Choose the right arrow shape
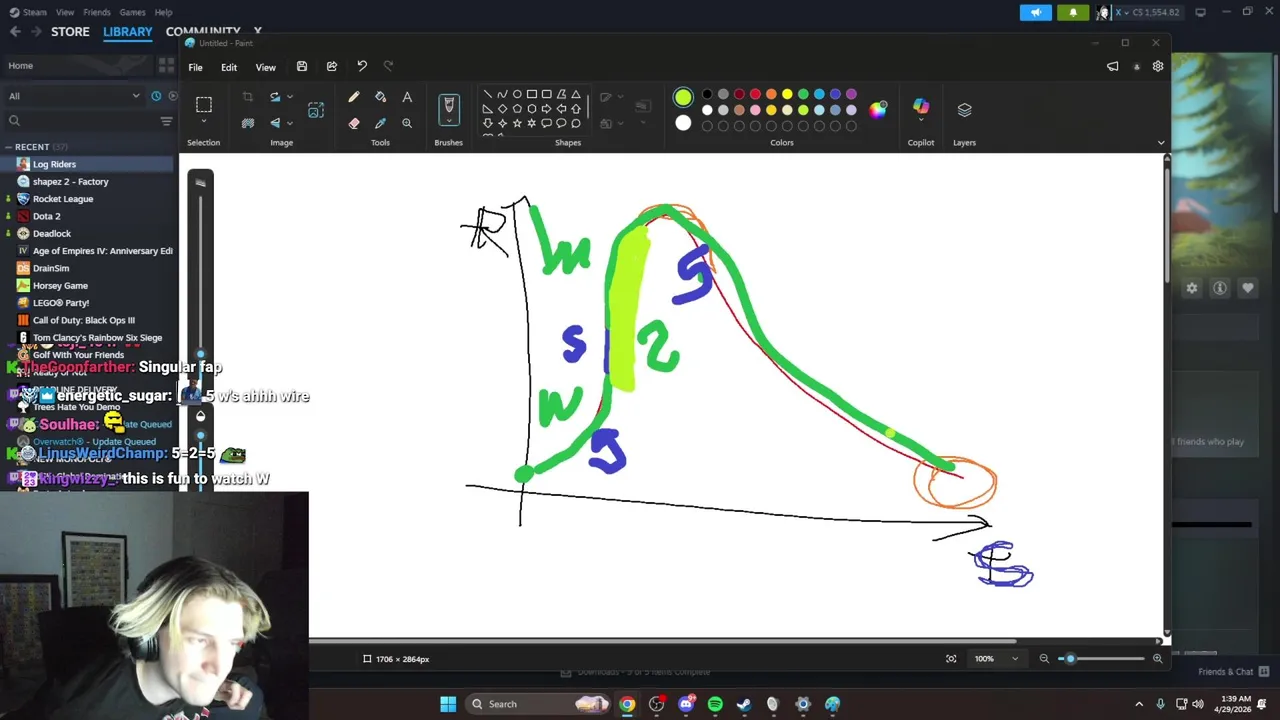The height and width of the screenshot is (720, 1280). [546, 109]
